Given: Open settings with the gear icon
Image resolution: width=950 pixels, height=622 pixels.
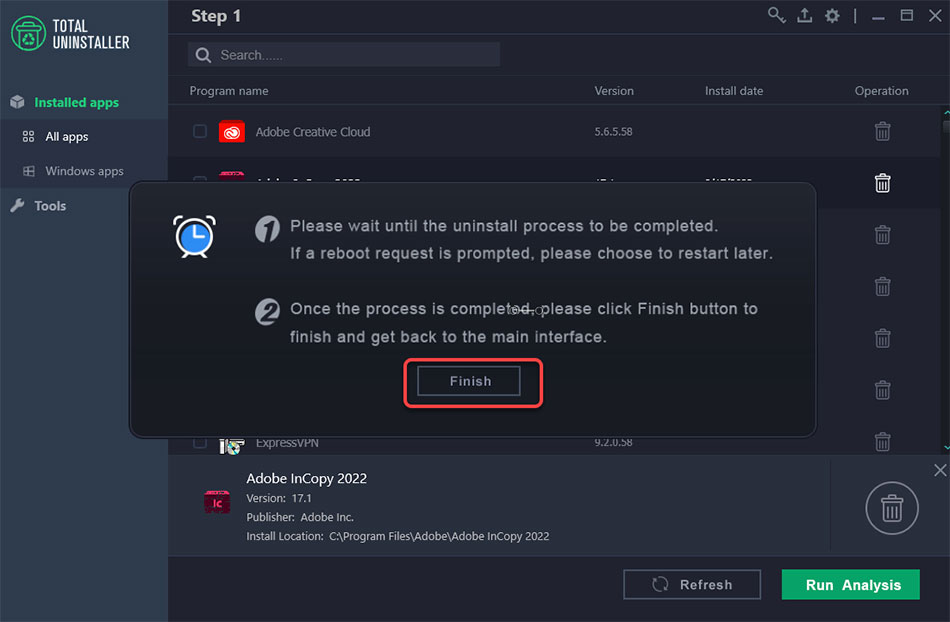Looking at the screenshot, I should pos(832,15).
